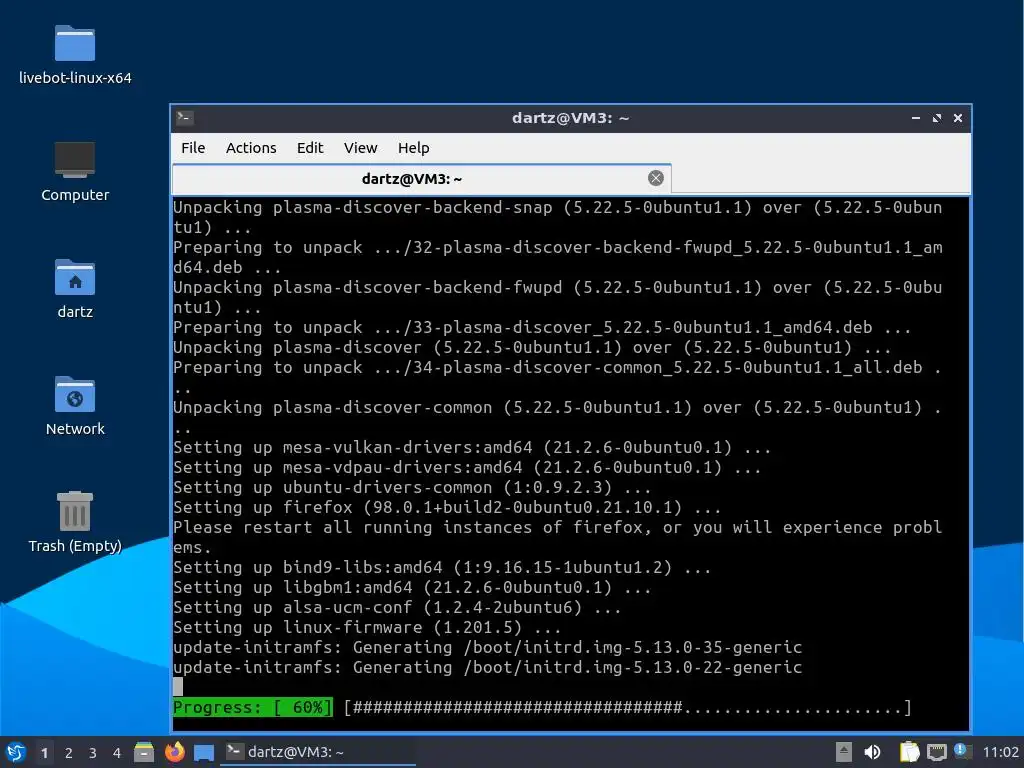
Task: Click the wired network tray icon
Action: [936, 752]
